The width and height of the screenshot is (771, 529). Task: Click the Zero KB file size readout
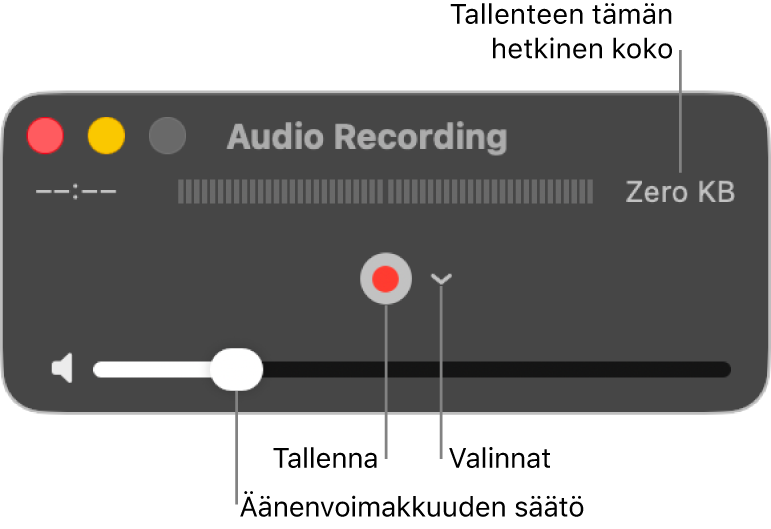point(680,192)
